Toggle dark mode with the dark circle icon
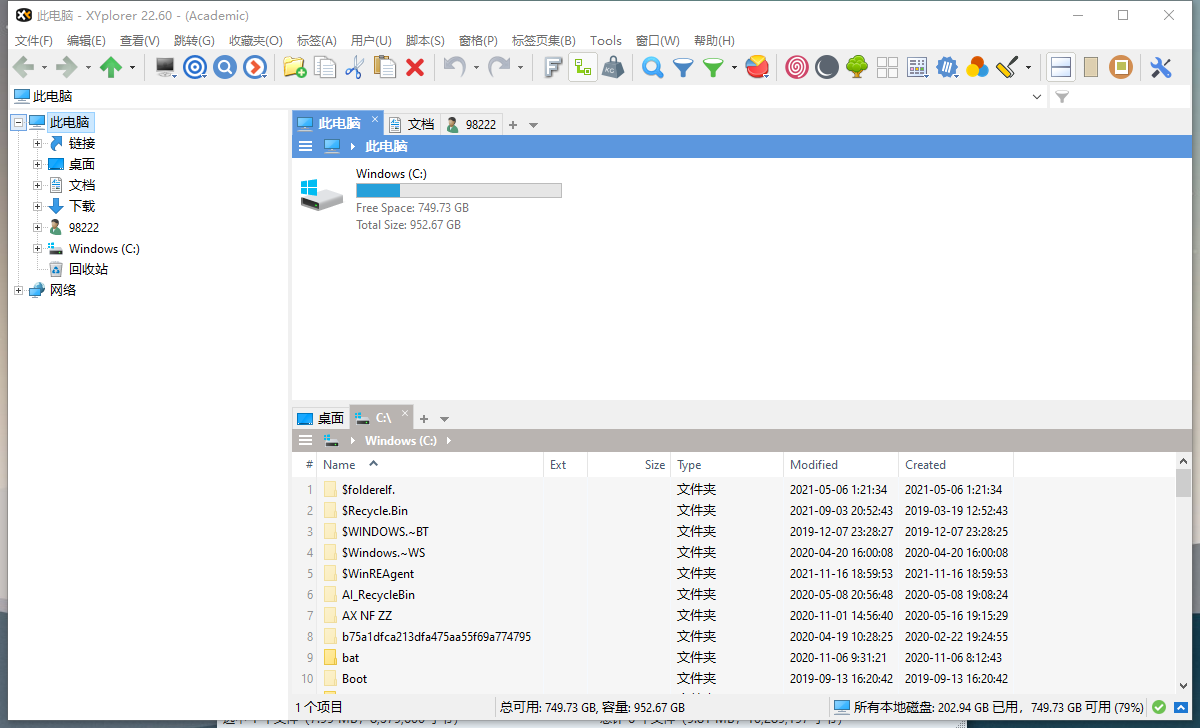This screenshot has height=728, width=1200. click(x=827, y=67)
